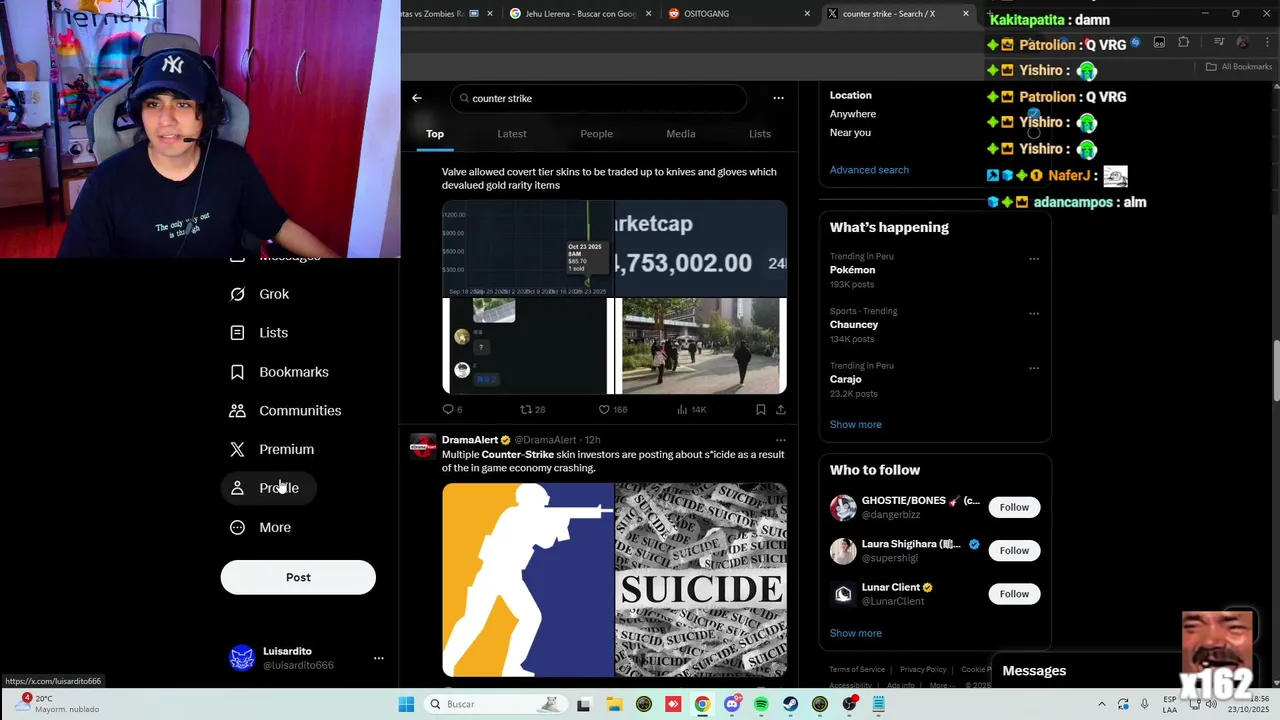Open Discord from the taskbar
Image resolution: width=1280 pixels, height=720 pixels.
(x=732, y=704)
